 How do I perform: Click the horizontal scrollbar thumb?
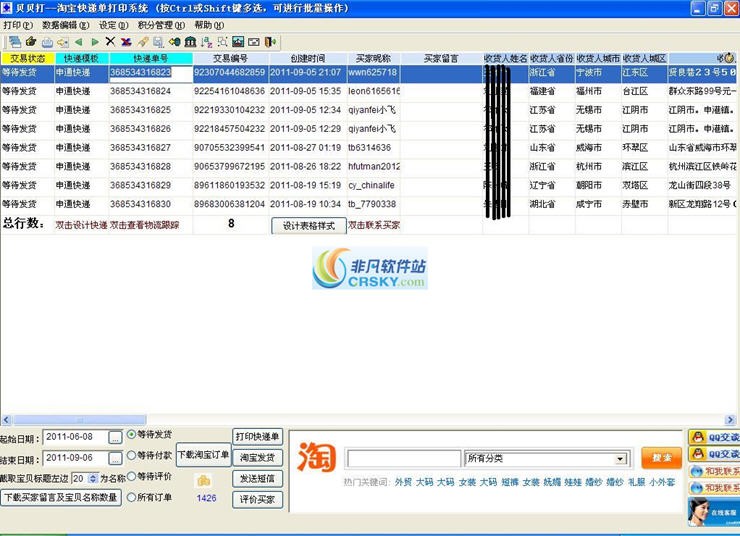pyautogui.click(x=79, y=419)
